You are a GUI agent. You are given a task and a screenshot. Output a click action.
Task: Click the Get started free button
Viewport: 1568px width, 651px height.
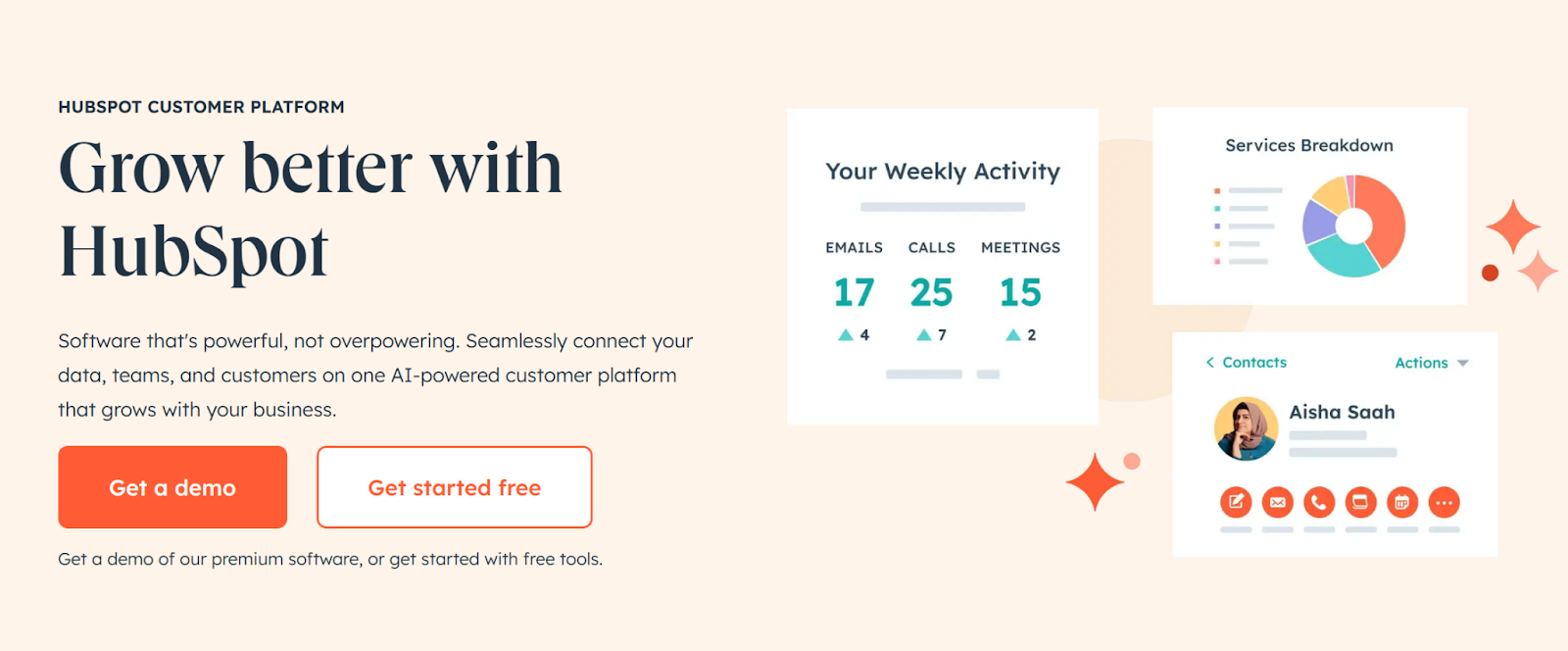coord(455,487)
